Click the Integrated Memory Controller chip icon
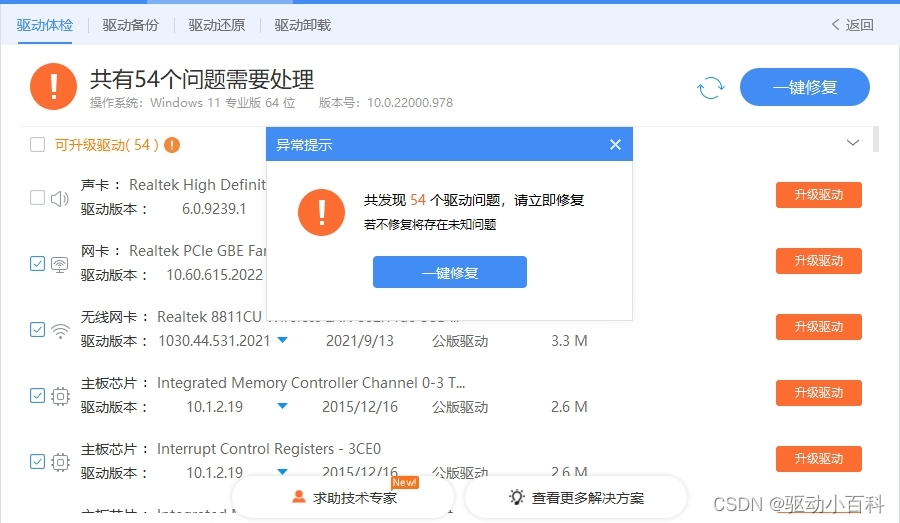The width and height of the screenshot is (900, 523). click(x=60, y=396)
